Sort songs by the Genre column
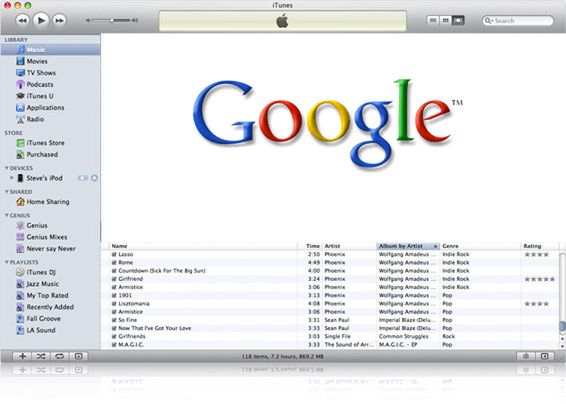The image size is (566, 404). pyautogui.click(x=480, y=246)
